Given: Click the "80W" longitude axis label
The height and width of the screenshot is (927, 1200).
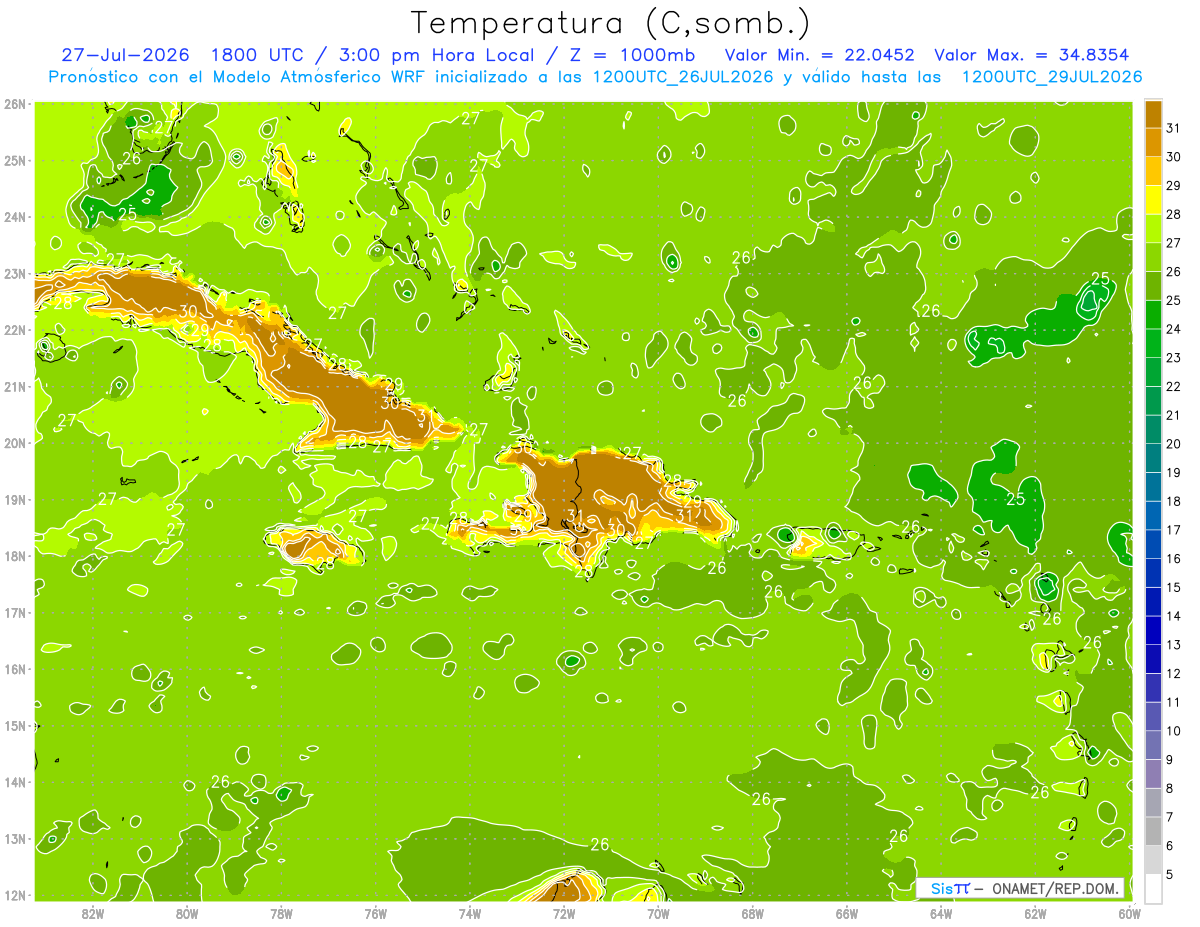Looking at the screenshot, I should (186, 913).
